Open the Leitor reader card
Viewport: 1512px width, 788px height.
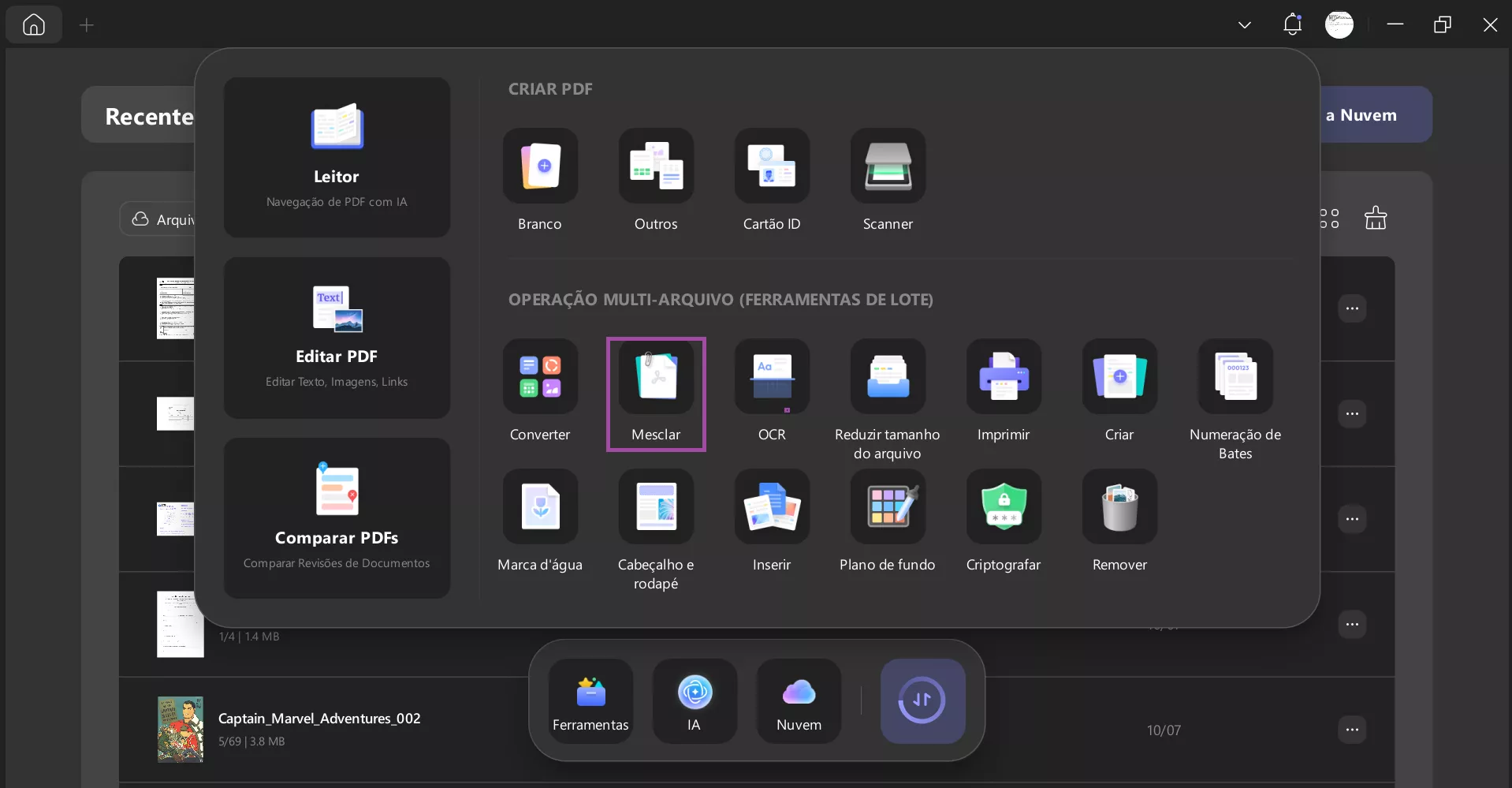click(x=337, y=157)
